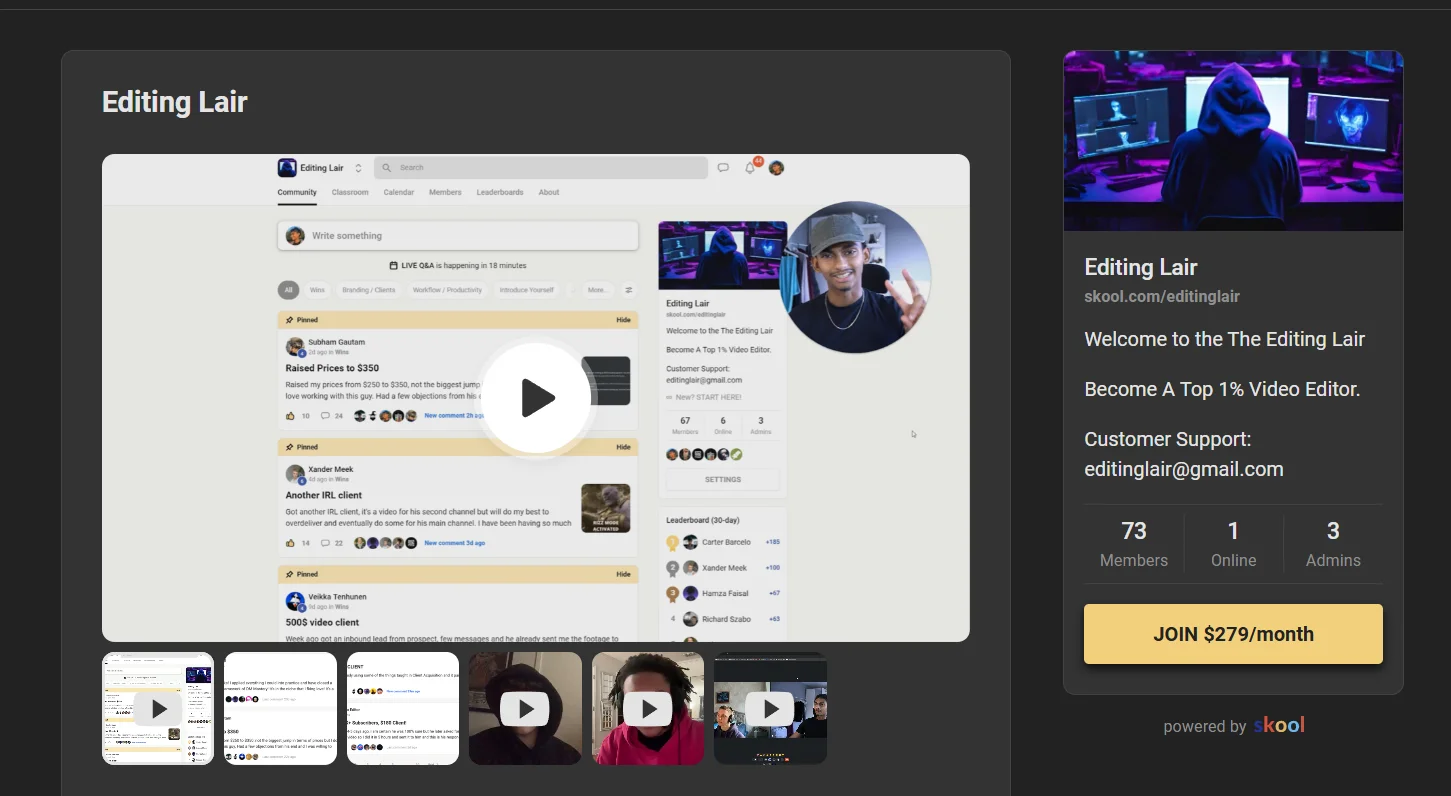This screenshot has width=1451, height=796.
Task: Click the hooded editor banner image
Action: (x=1233, y=141)
